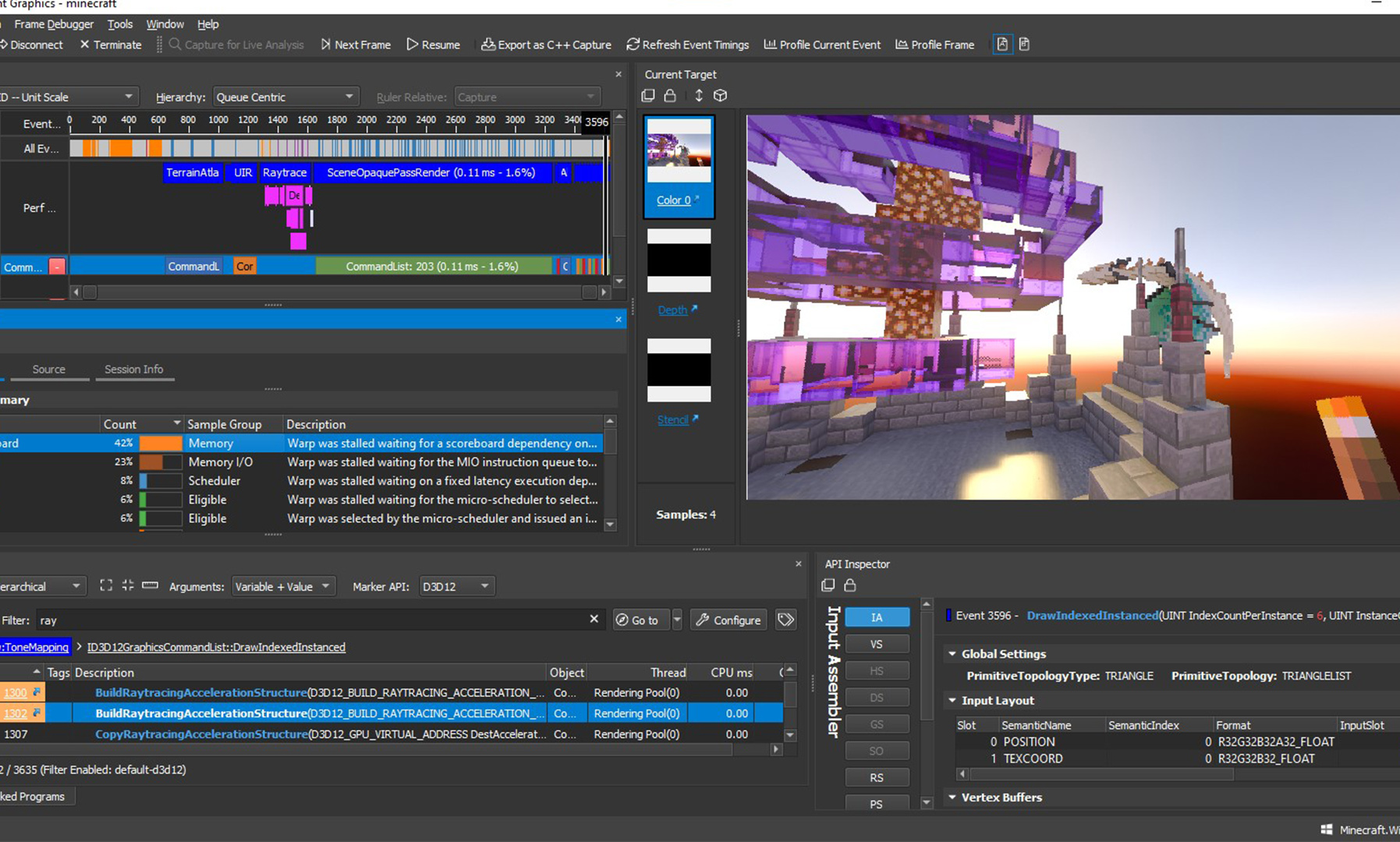Viewport: 1400px width, 842px height.
Task: Select the VS pipeline stage
Action: [x=877, y=644]
